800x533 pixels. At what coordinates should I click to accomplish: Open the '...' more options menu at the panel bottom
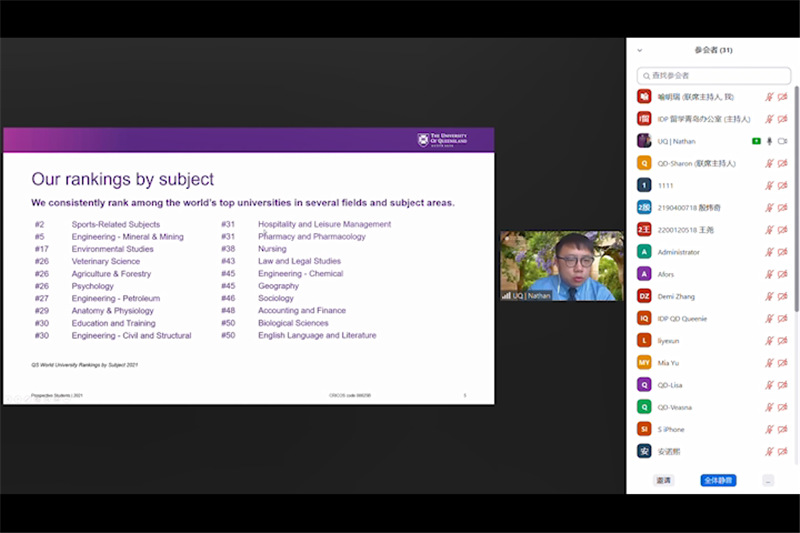pos(768,480)
